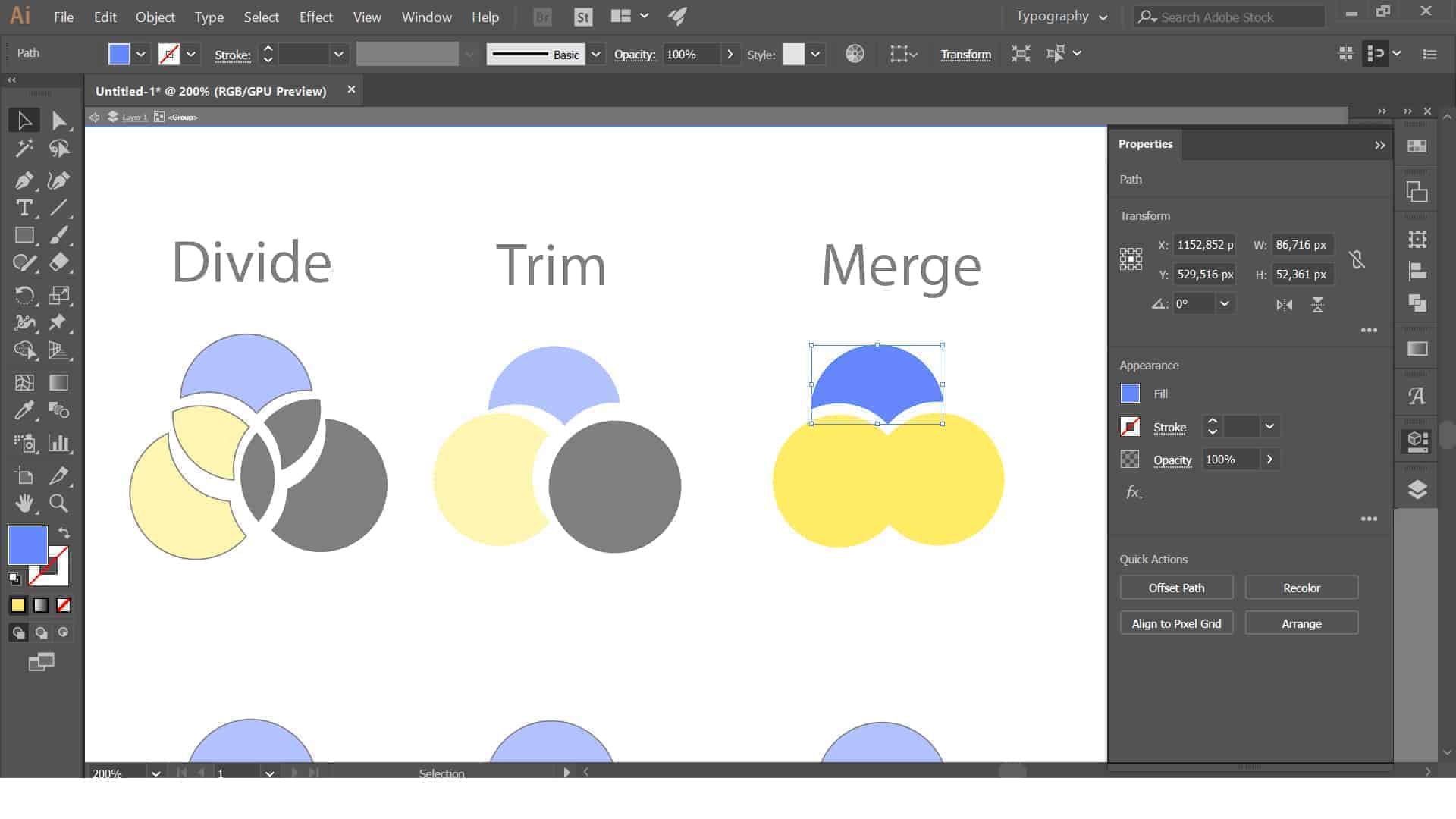
Task: Open Recolor Artwork globe icon
Action: click(855, 54)
